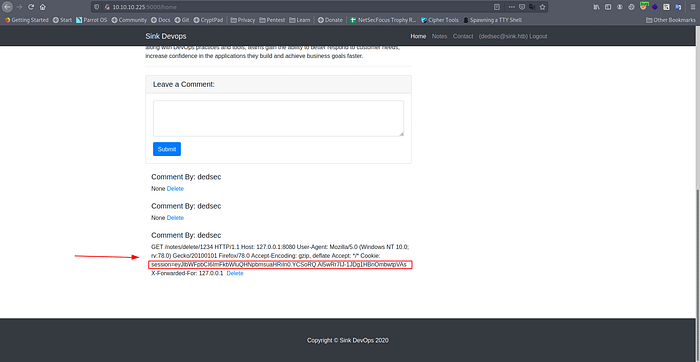
Task: Delete the comment with X-Forwarded-For: 127.0.0.1
Action: pyautogui.click(x=235, y=274)
